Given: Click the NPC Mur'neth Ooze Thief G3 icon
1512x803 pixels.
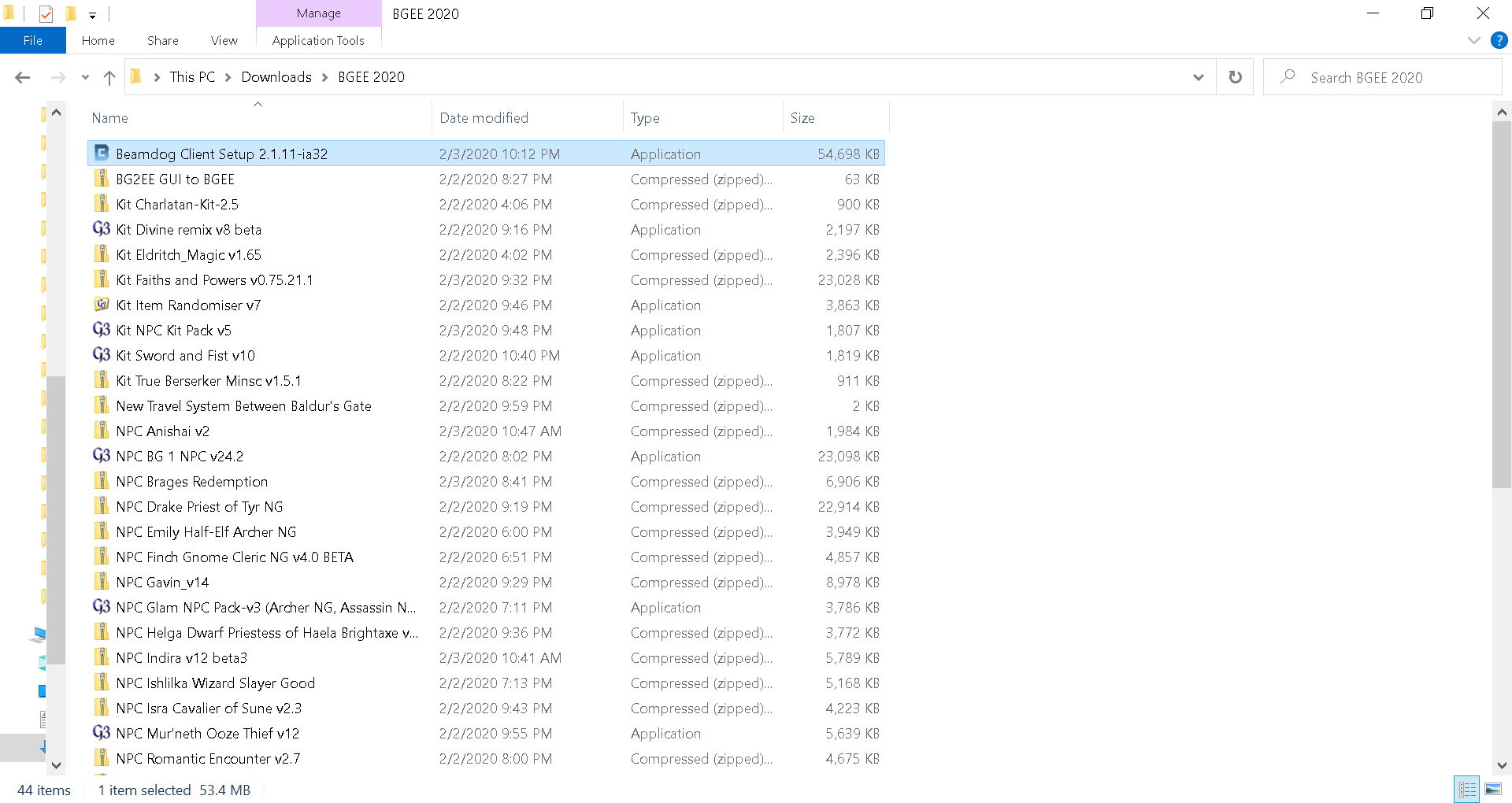Looking at the screenshot, I should point(102,733).
